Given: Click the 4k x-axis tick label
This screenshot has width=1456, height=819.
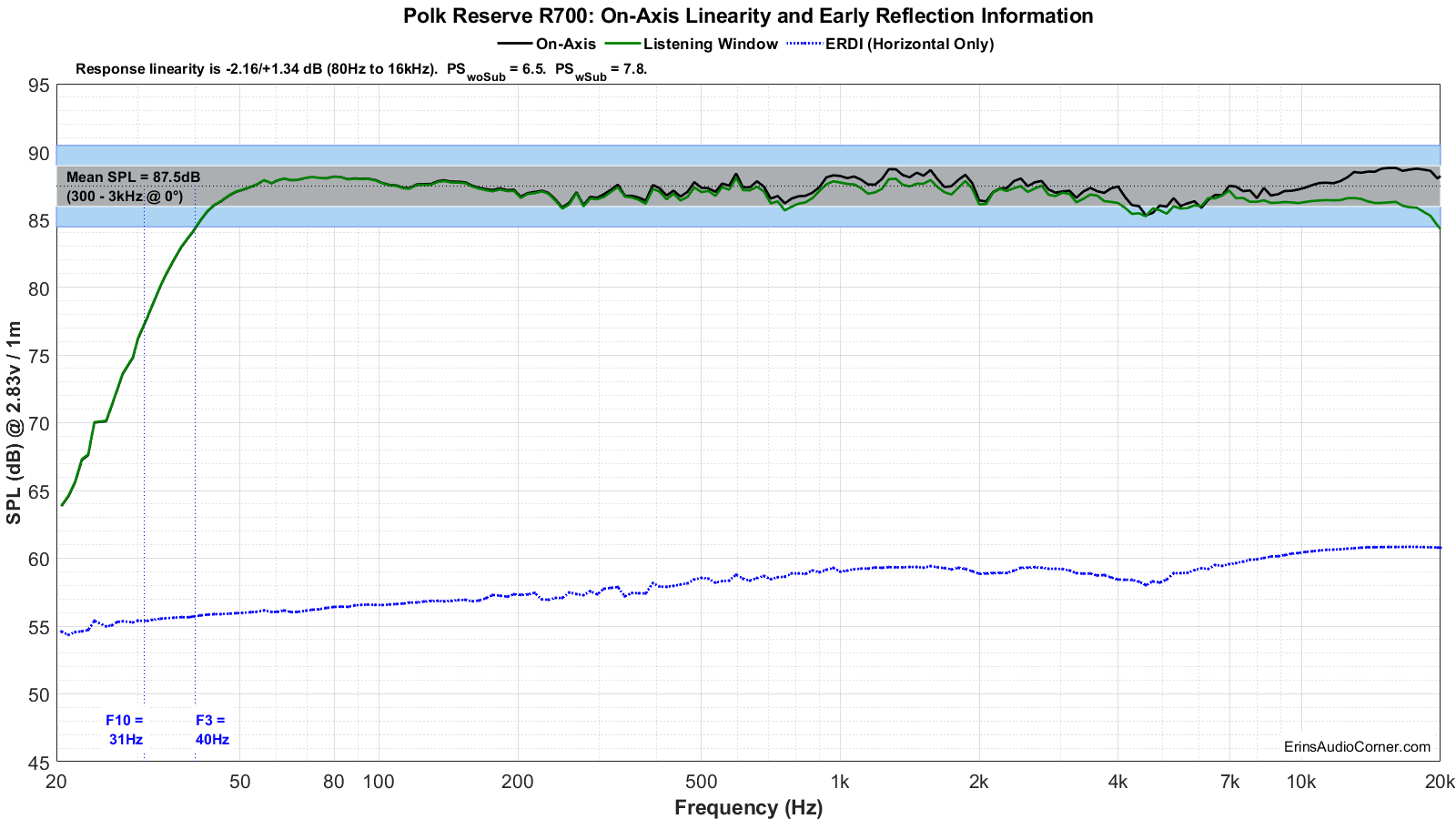Looking at the screenshot, I should click(x=1117, y=782).
